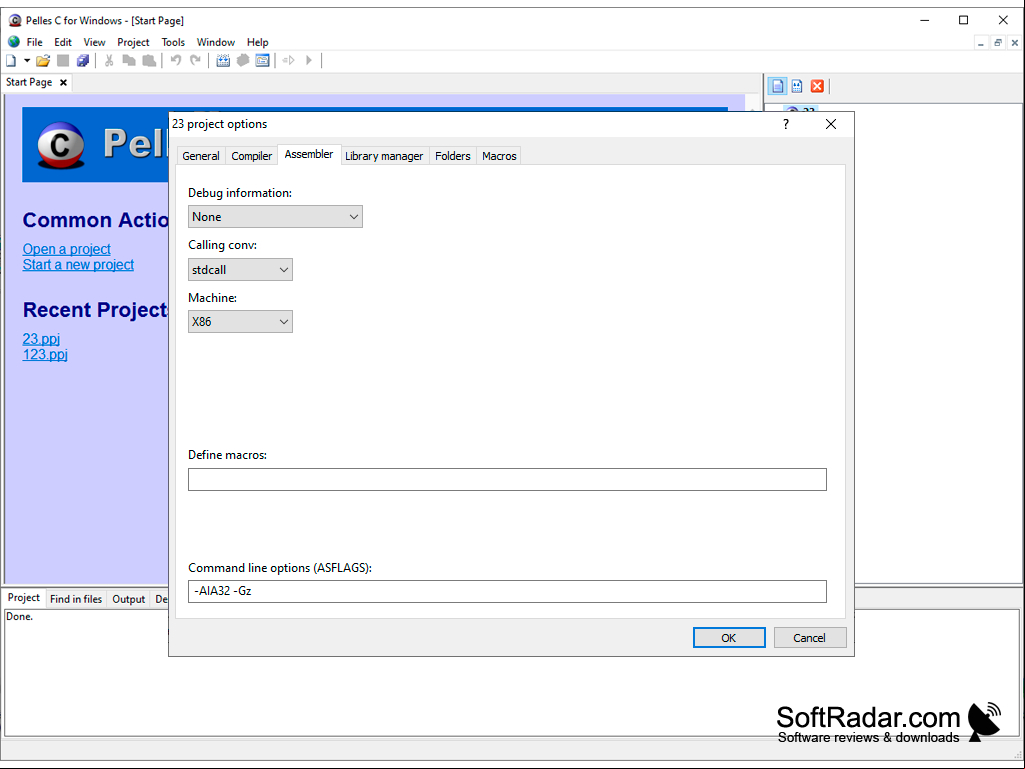The width and height of the screenshot is (1025, 769).
Task: Open the recent project 23.ppj
Action: [x=41, y=339]
